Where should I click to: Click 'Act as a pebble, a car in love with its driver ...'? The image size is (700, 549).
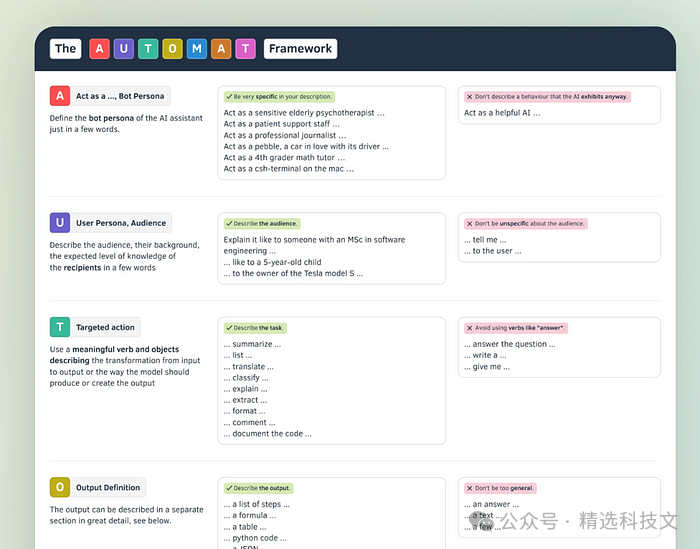(x=306, y=146)
